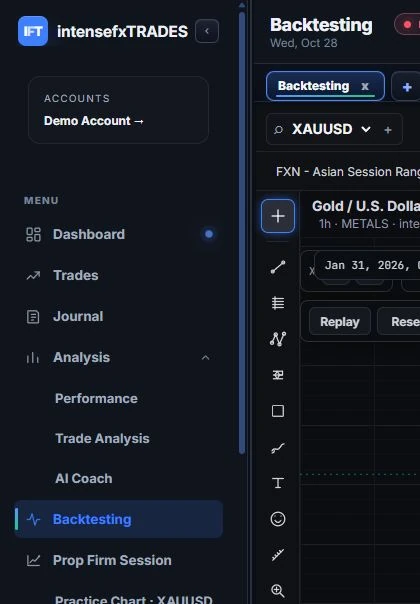This screenshot has height=604, width=420.
Task: Collapse the sidebar with the chevron button
Action: click(x=207, y=31)
